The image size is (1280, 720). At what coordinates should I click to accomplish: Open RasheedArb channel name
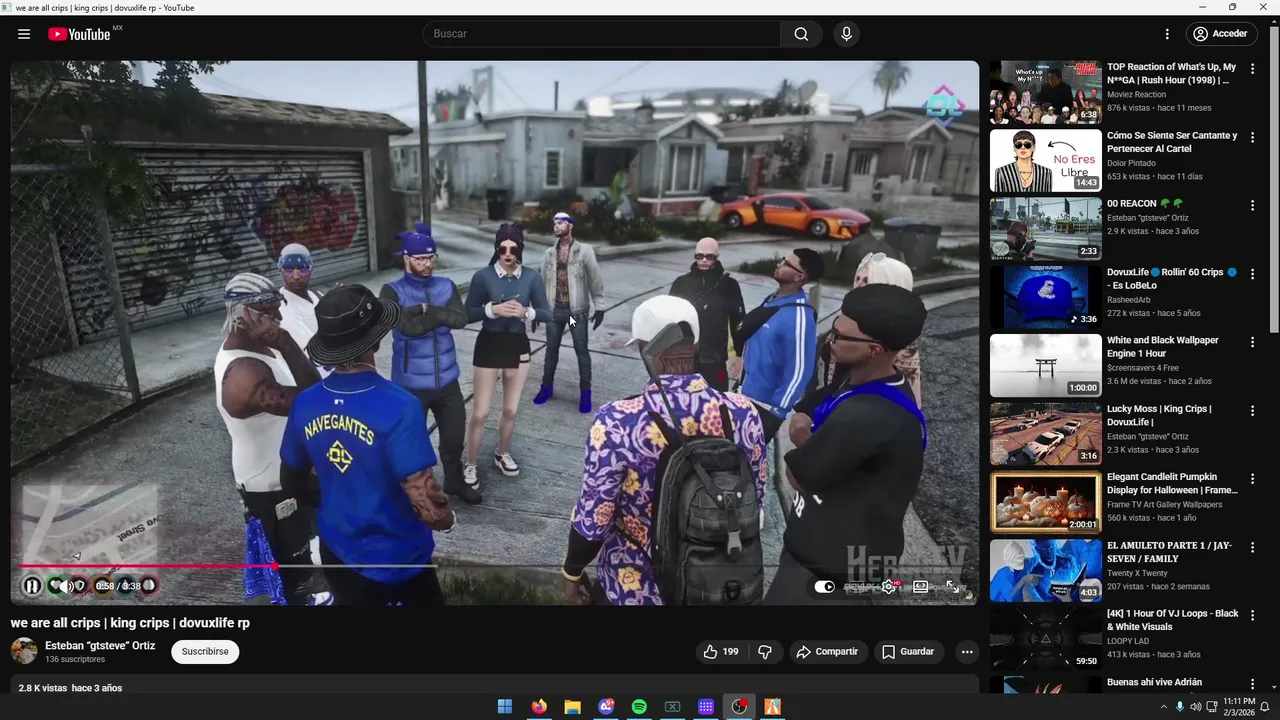(1132, 299)
